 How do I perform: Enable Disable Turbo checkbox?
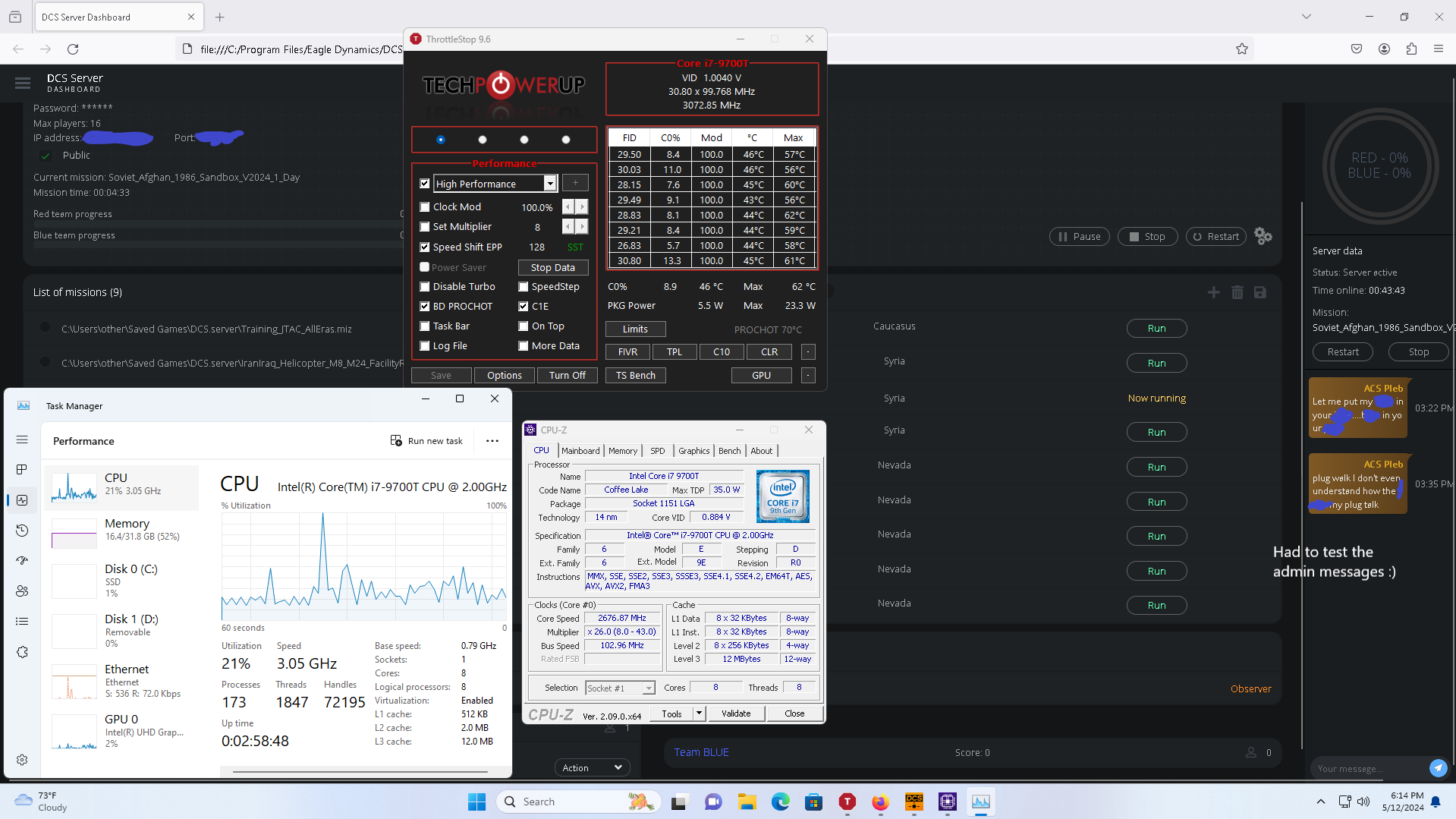[x=425, y=286]
